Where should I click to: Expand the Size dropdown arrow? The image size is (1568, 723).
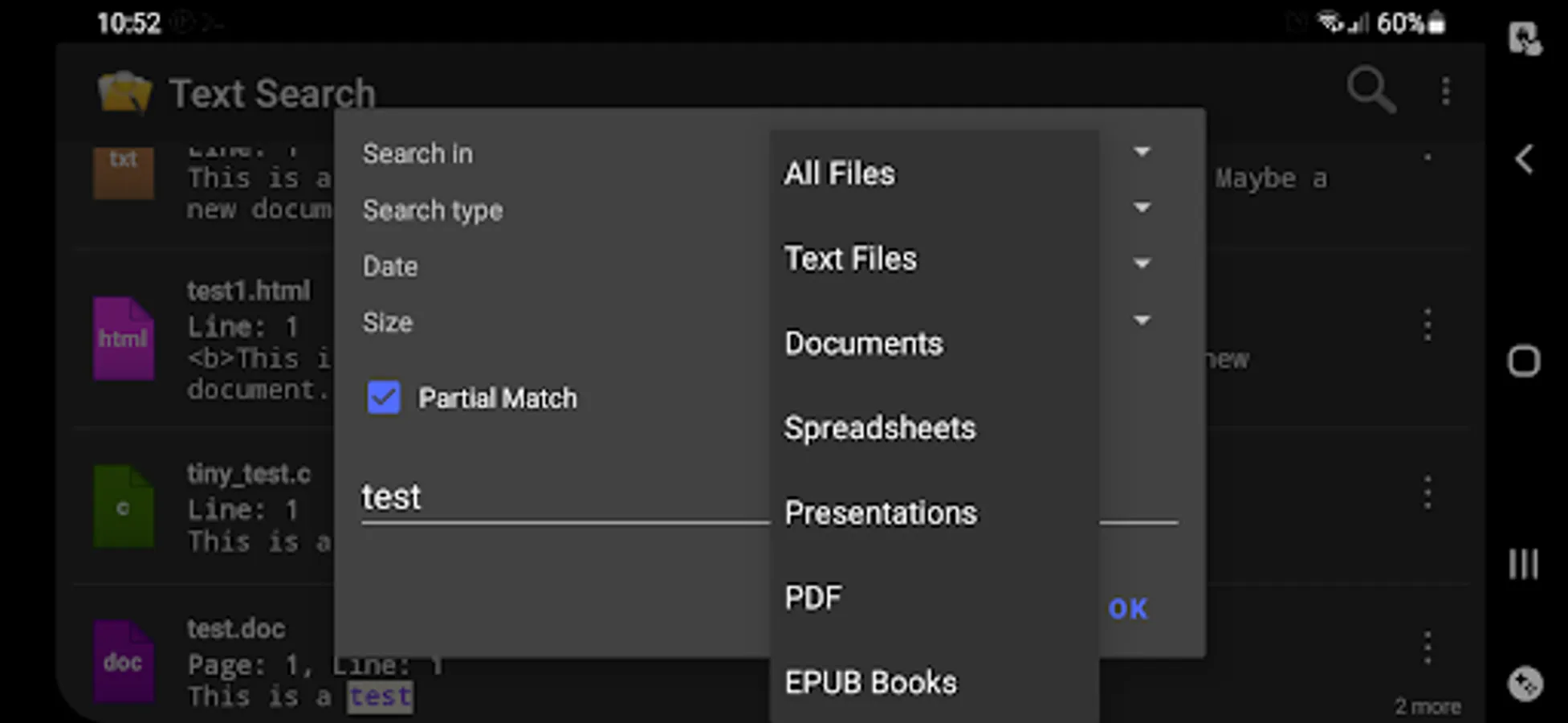(x=1142, y=321)
